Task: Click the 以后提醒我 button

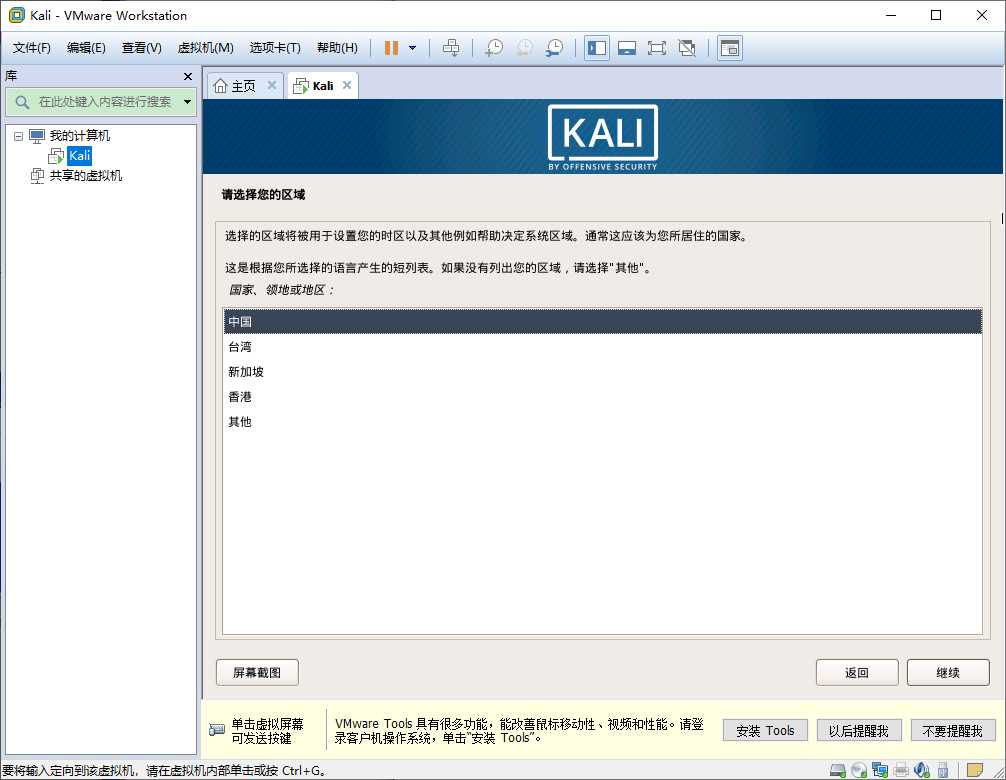Action: (859, 731)
